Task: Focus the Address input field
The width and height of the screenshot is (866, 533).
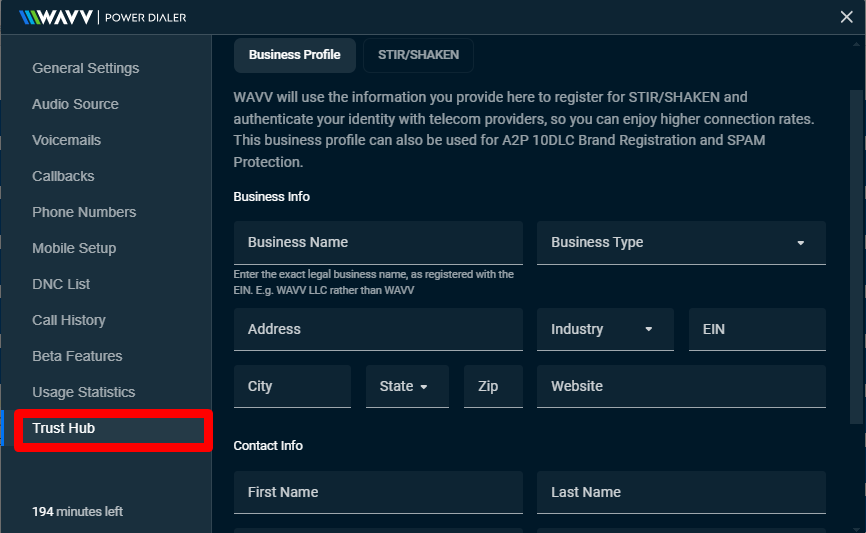Action: 378,329
